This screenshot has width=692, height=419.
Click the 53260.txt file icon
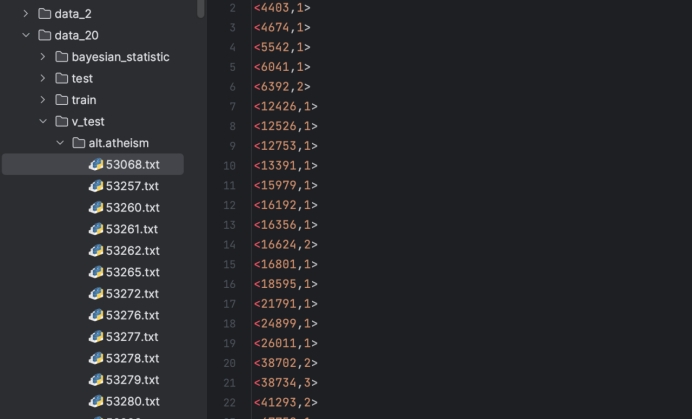tap(96, 208)
